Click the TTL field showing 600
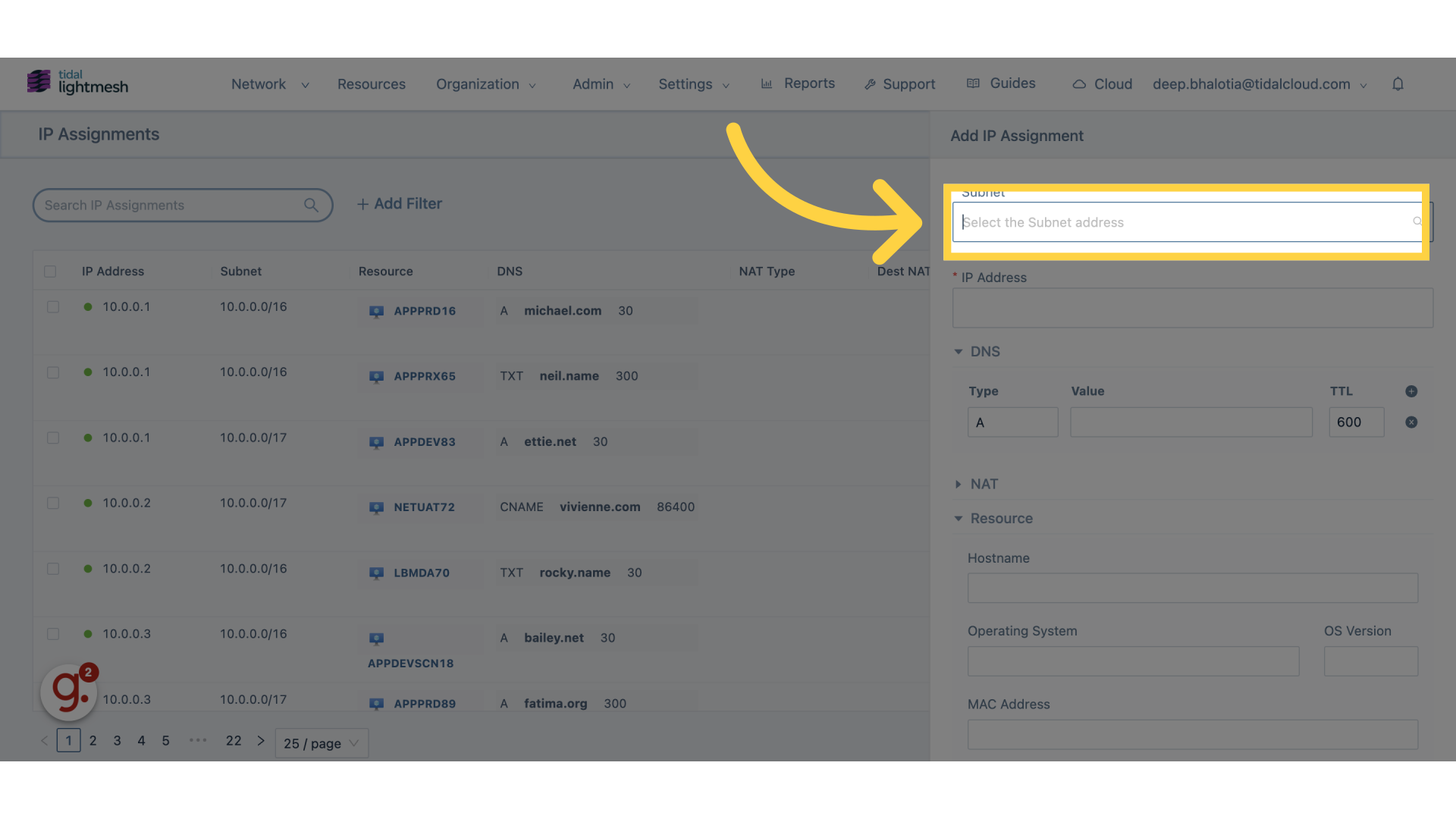The height and width of the screenshot is (819, 1456). click(x=1357, y=422)
